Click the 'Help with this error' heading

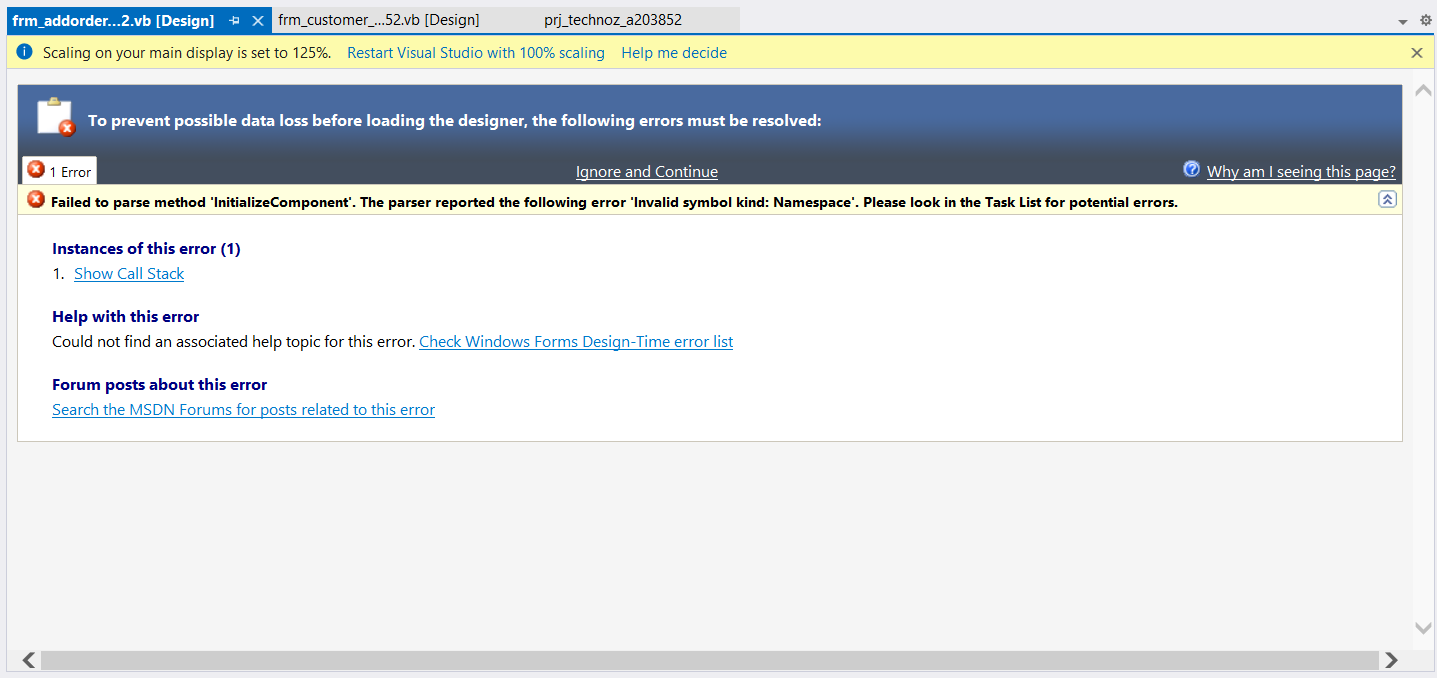[126, 317]
